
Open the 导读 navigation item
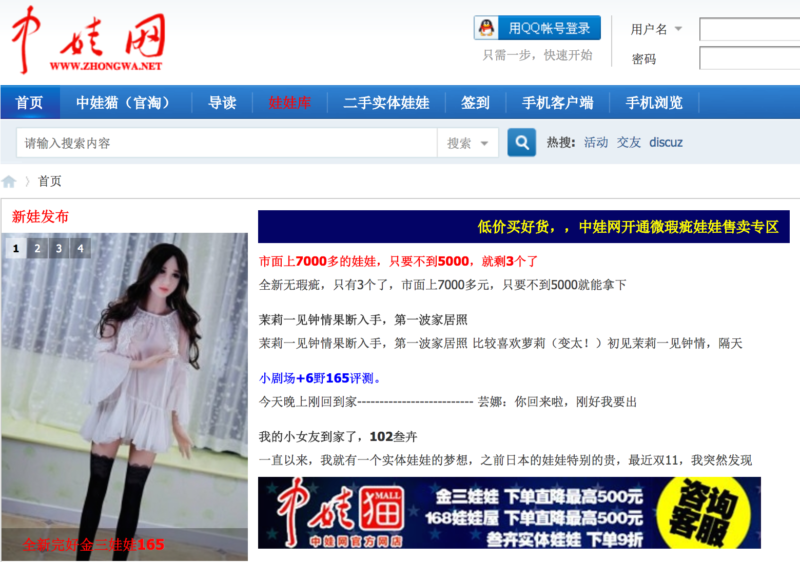pyautogui.click(x=222, y=103)
